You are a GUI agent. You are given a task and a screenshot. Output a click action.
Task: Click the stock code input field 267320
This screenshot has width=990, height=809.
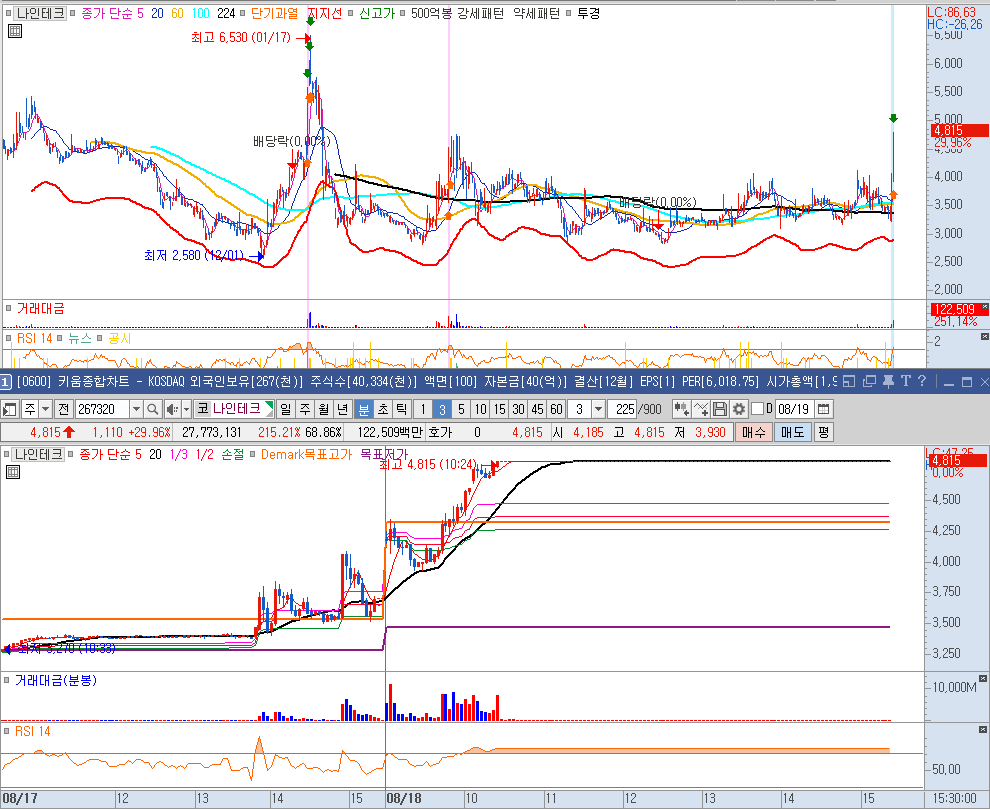tap(102, 409)
